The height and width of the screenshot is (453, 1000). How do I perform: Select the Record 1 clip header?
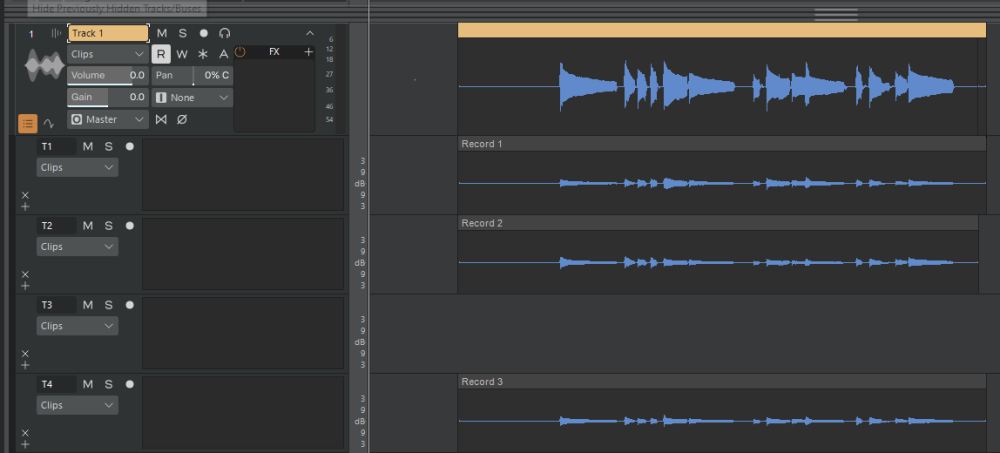tap(722, 144)
